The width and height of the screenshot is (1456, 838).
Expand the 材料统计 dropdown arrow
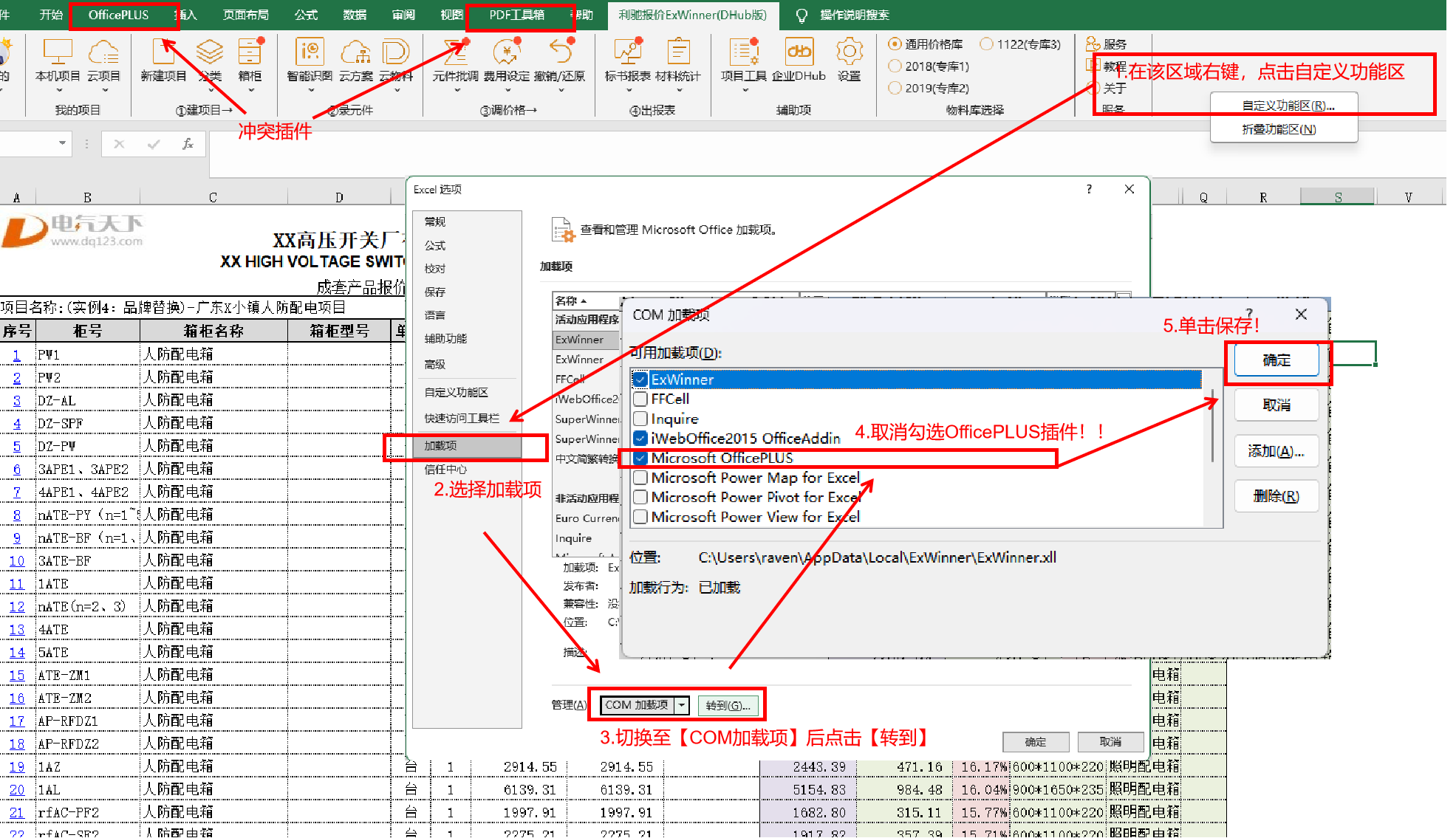tap(679, 91)
